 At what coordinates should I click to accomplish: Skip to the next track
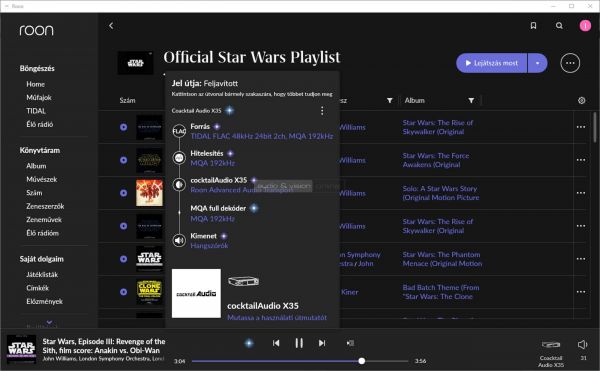point(322,343)
